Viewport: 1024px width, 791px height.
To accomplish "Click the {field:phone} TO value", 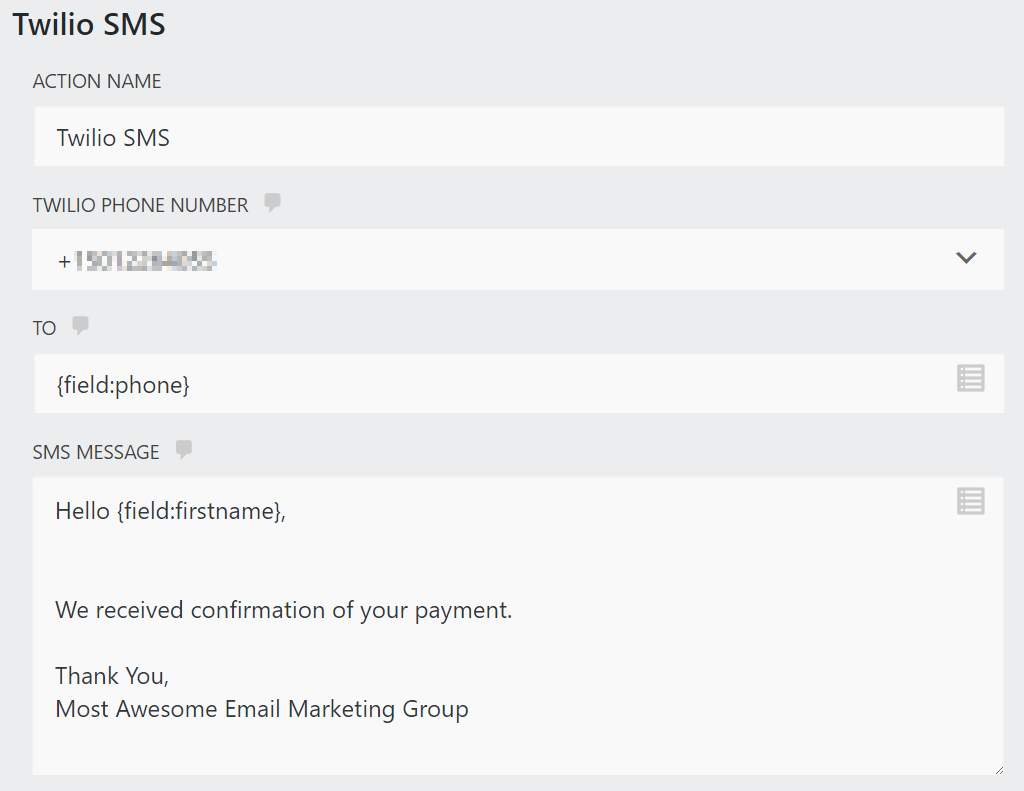I will click(124, 383).
